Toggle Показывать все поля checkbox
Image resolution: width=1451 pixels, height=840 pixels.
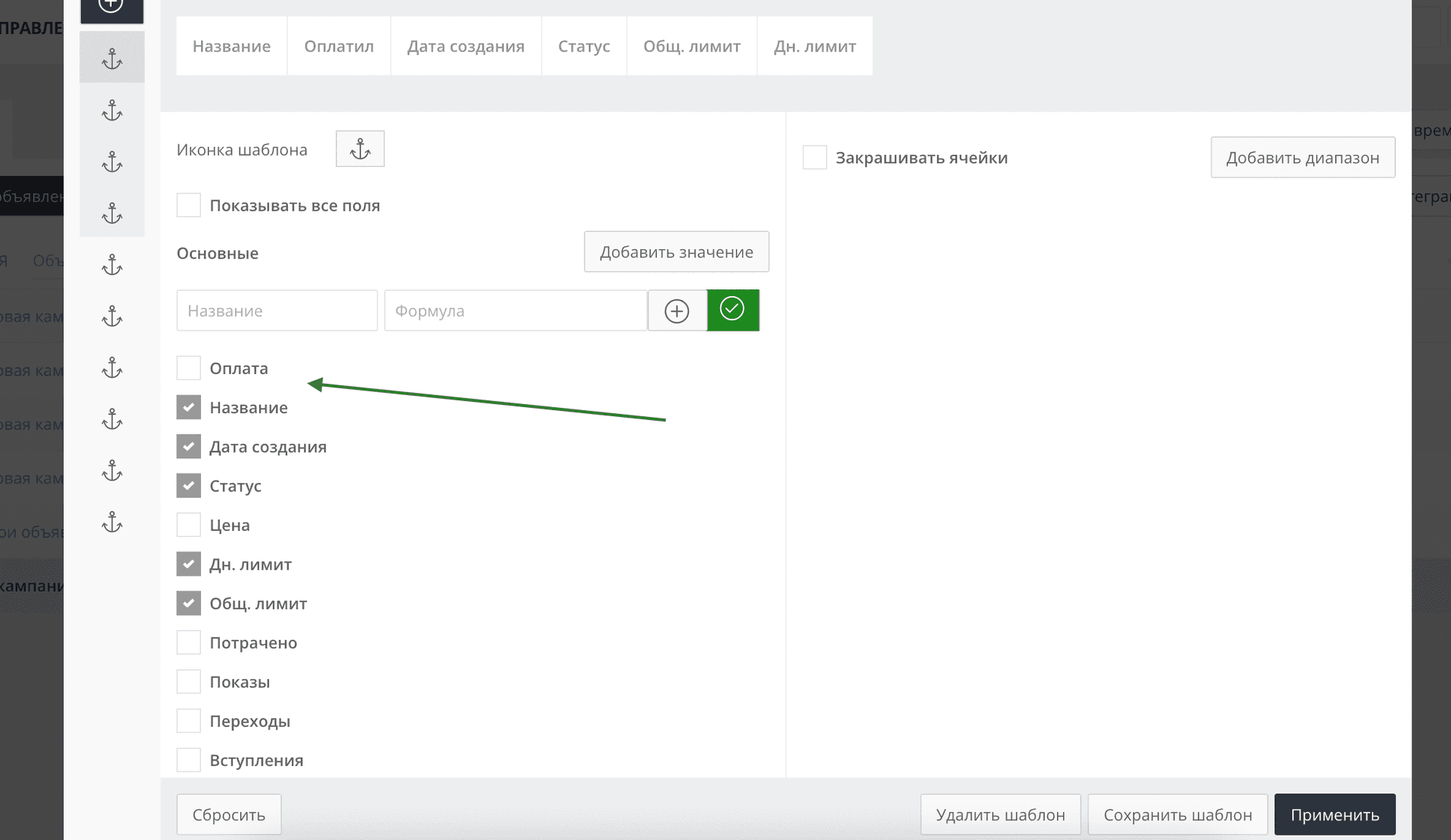pos(188,205)
